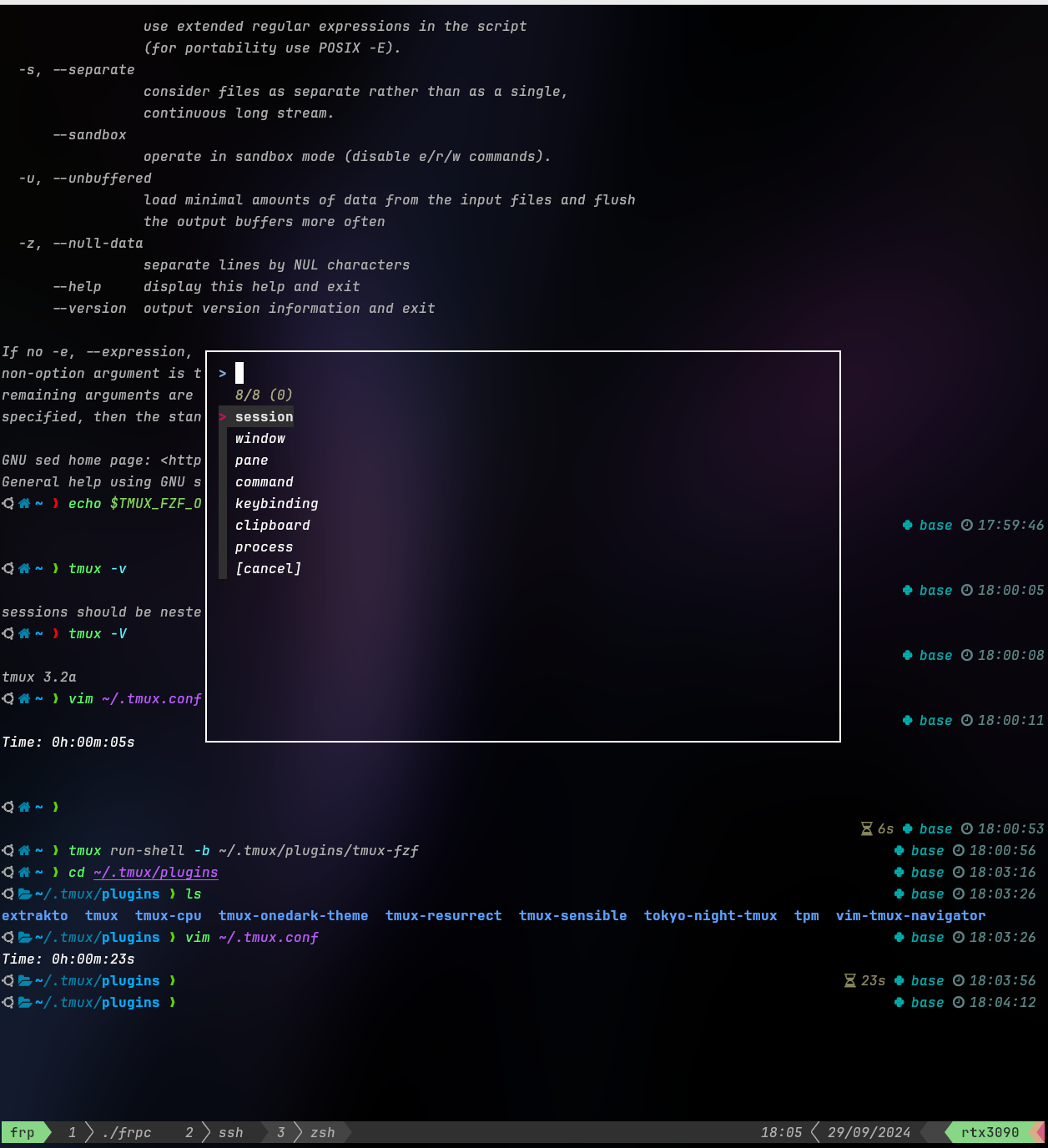The height and width of the screenshot is (1148, 1048).
Task: Click the chevron before the date 29/09/2024
Action: click(x=814, y=1132)
